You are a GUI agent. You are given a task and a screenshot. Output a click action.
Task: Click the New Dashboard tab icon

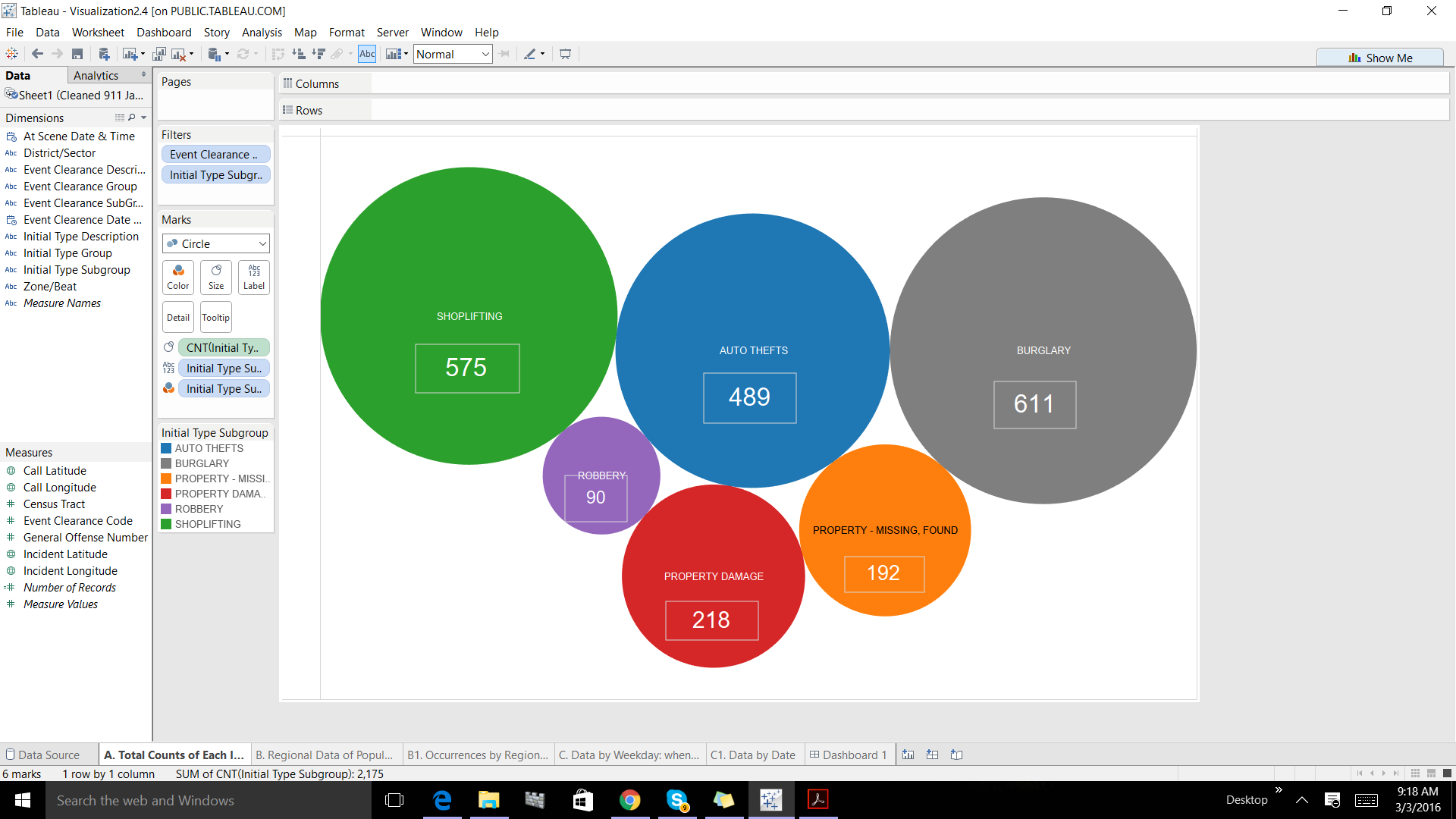point(932,755)
